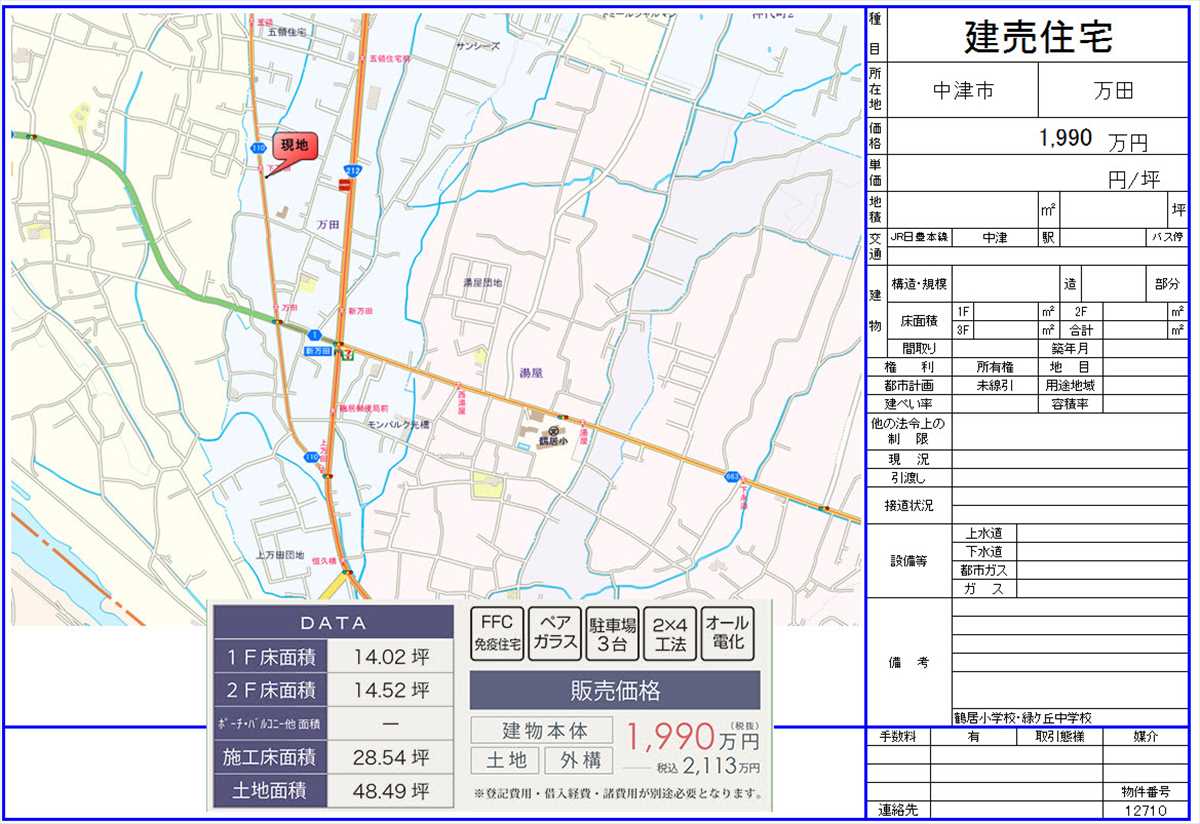This screenshot has height=824, width=1200.
Task: Click the 7-Eleven store icon near 新万田
Action: tap(346, 353)
